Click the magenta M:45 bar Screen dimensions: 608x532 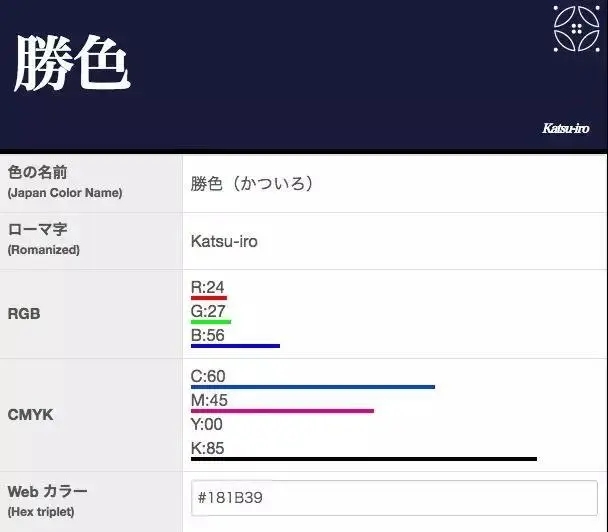tap(282, 410)
